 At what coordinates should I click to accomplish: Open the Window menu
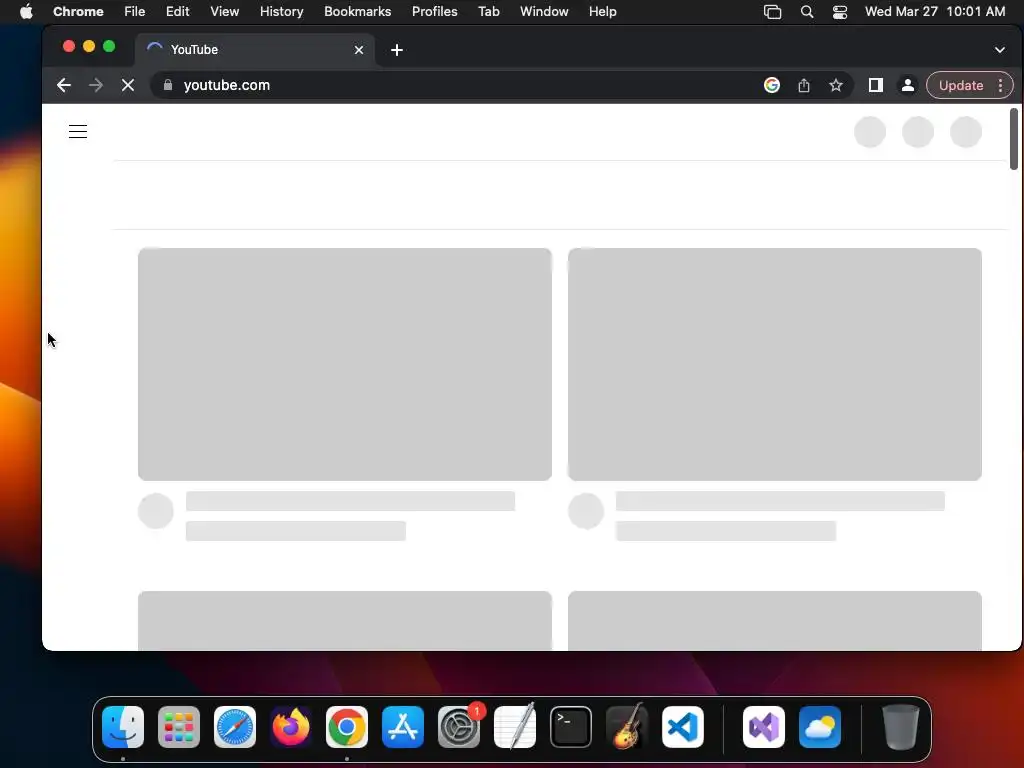[544, 11]
